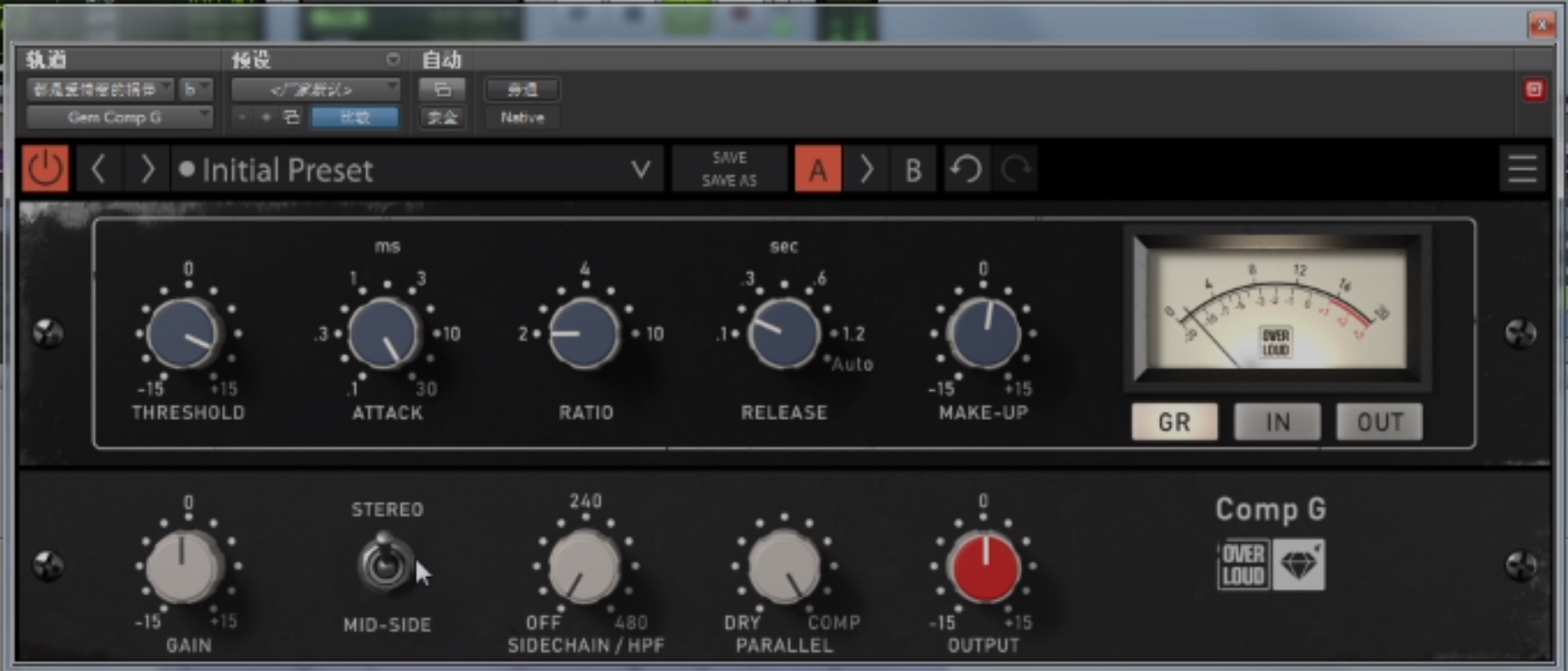Click the red OUTPUT knob
This screenshot has height=671, width=1568.
[984, 567]
